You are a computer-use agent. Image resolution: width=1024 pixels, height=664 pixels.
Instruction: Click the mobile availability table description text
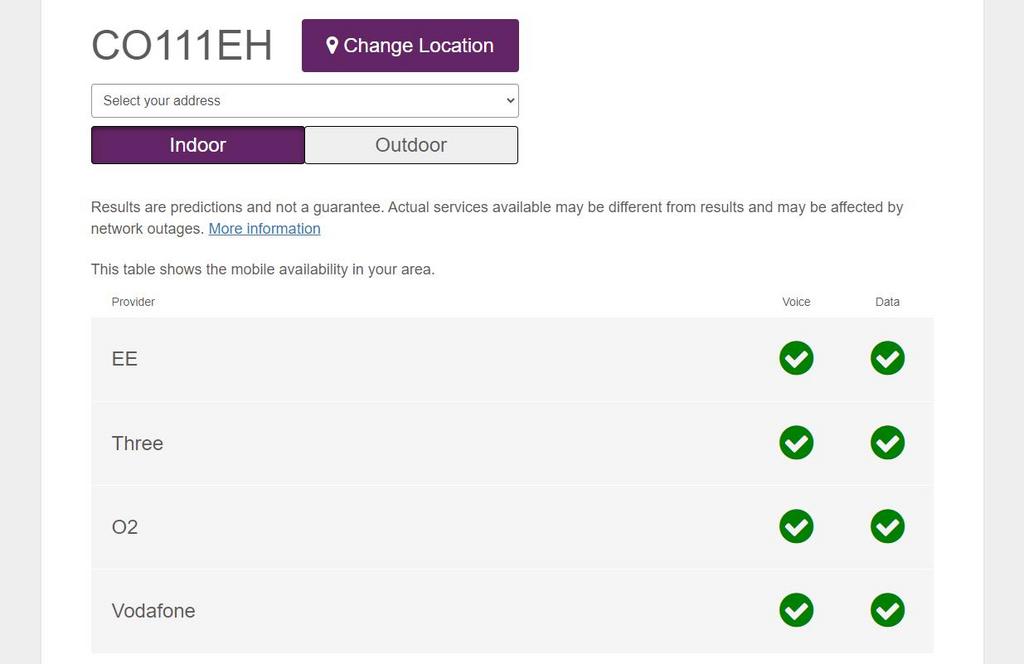point(263,269)
